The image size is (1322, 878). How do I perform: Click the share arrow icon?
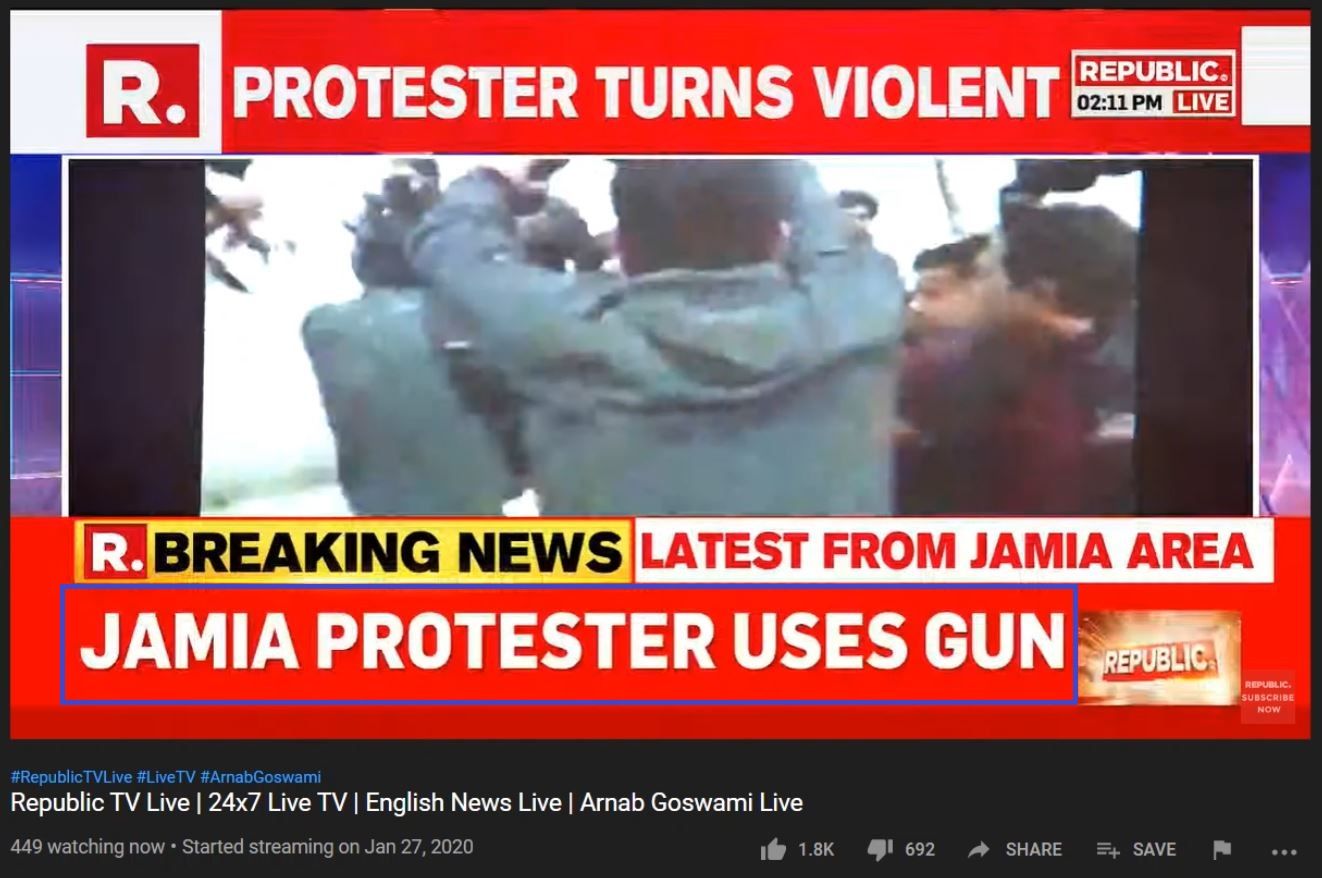[979, 849]
